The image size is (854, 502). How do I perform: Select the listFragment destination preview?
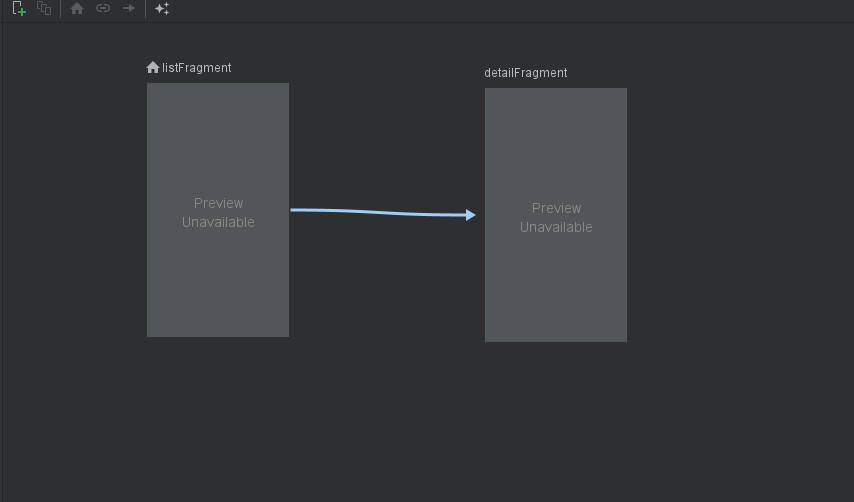click(x=218, y=210)
